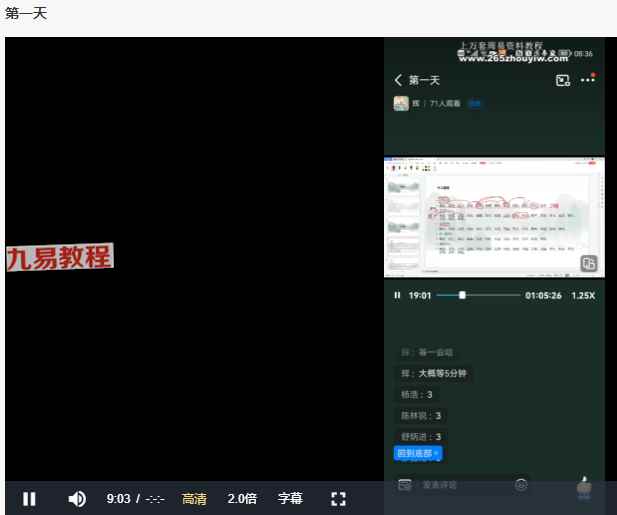Pause the main video player

pyautogui.click(x=29, y=499)
